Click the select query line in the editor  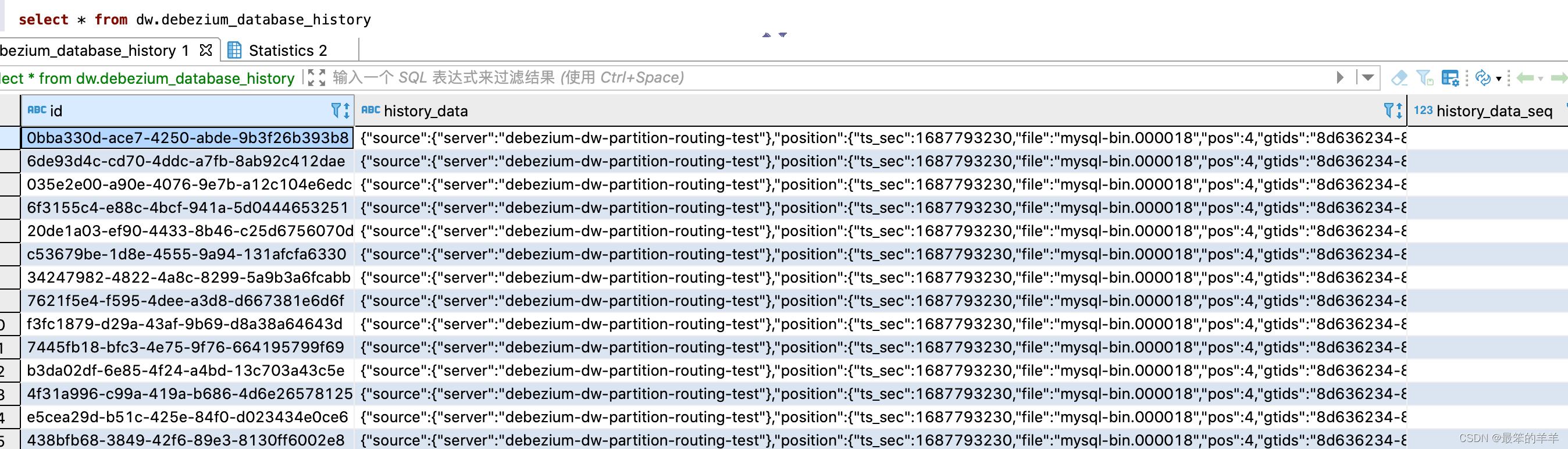(195, 19)
